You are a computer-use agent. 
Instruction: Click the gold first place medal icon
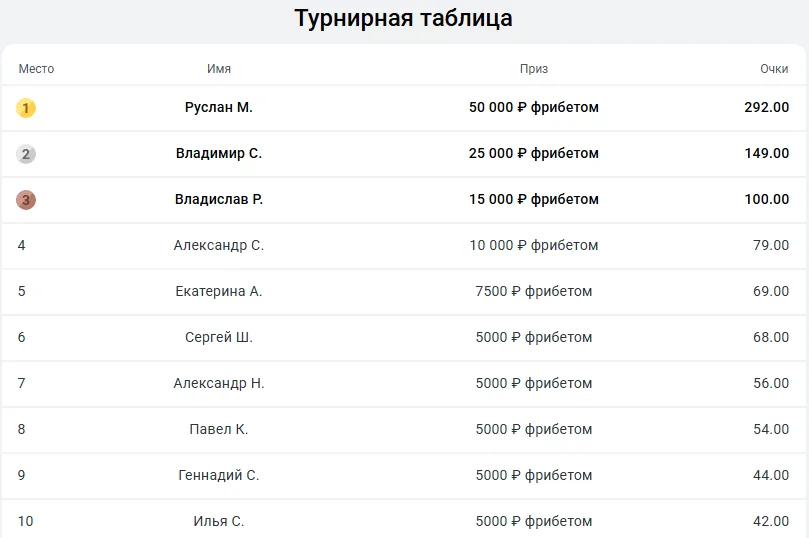26,108
